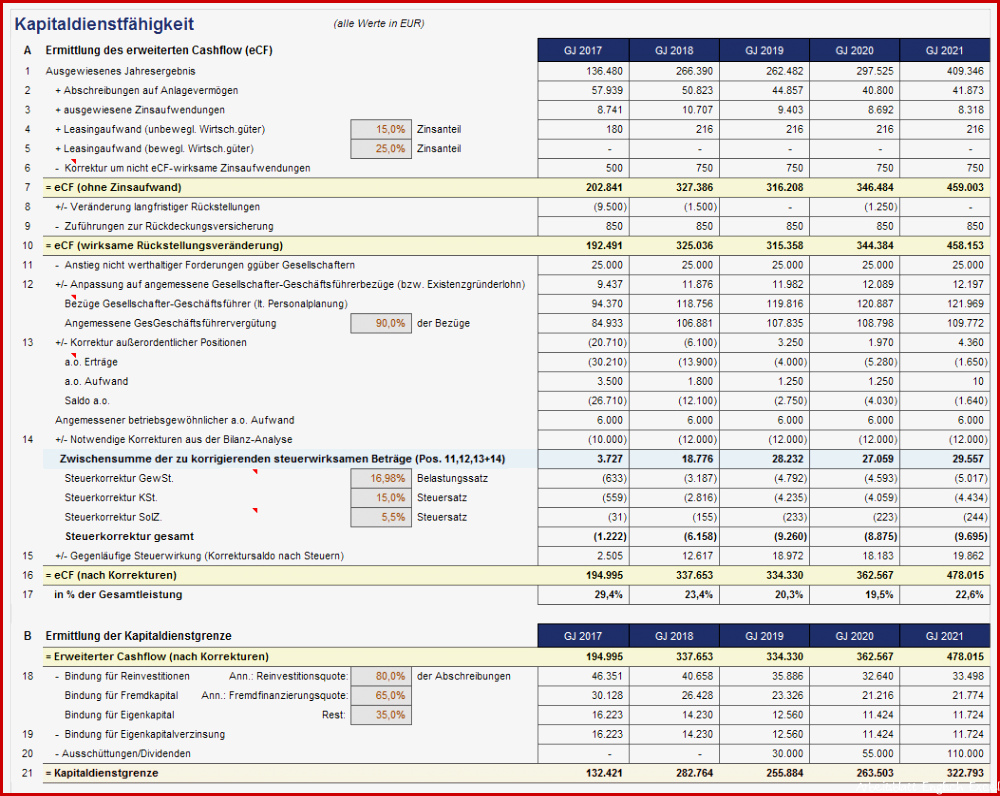Click comment marker on Steuerkorrektur SolZ.
Image resolution: width=1000 pixels, height=796 pixels.
(x=255, y=511)
